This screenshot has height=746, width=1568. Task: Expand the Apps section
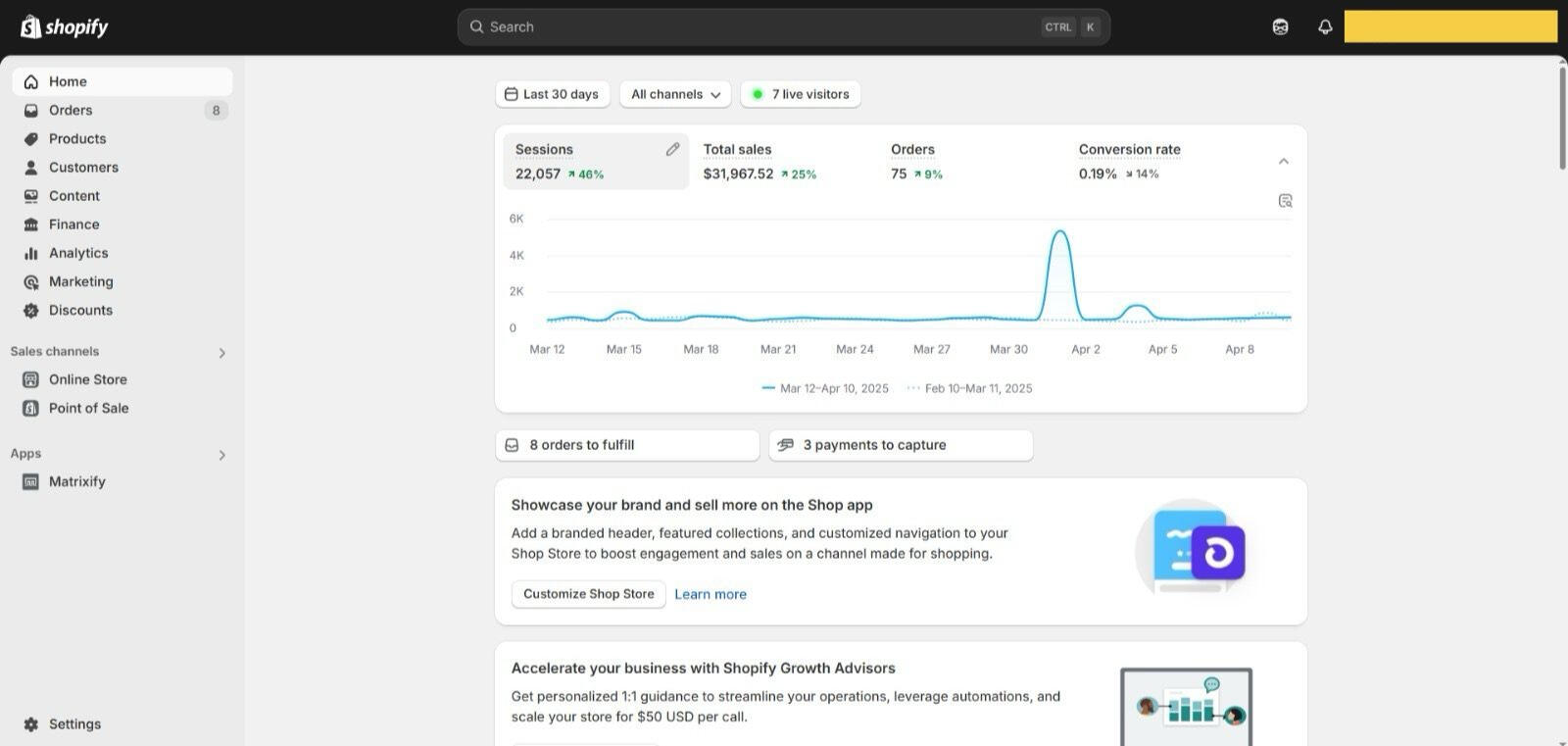tap(221, 455)
